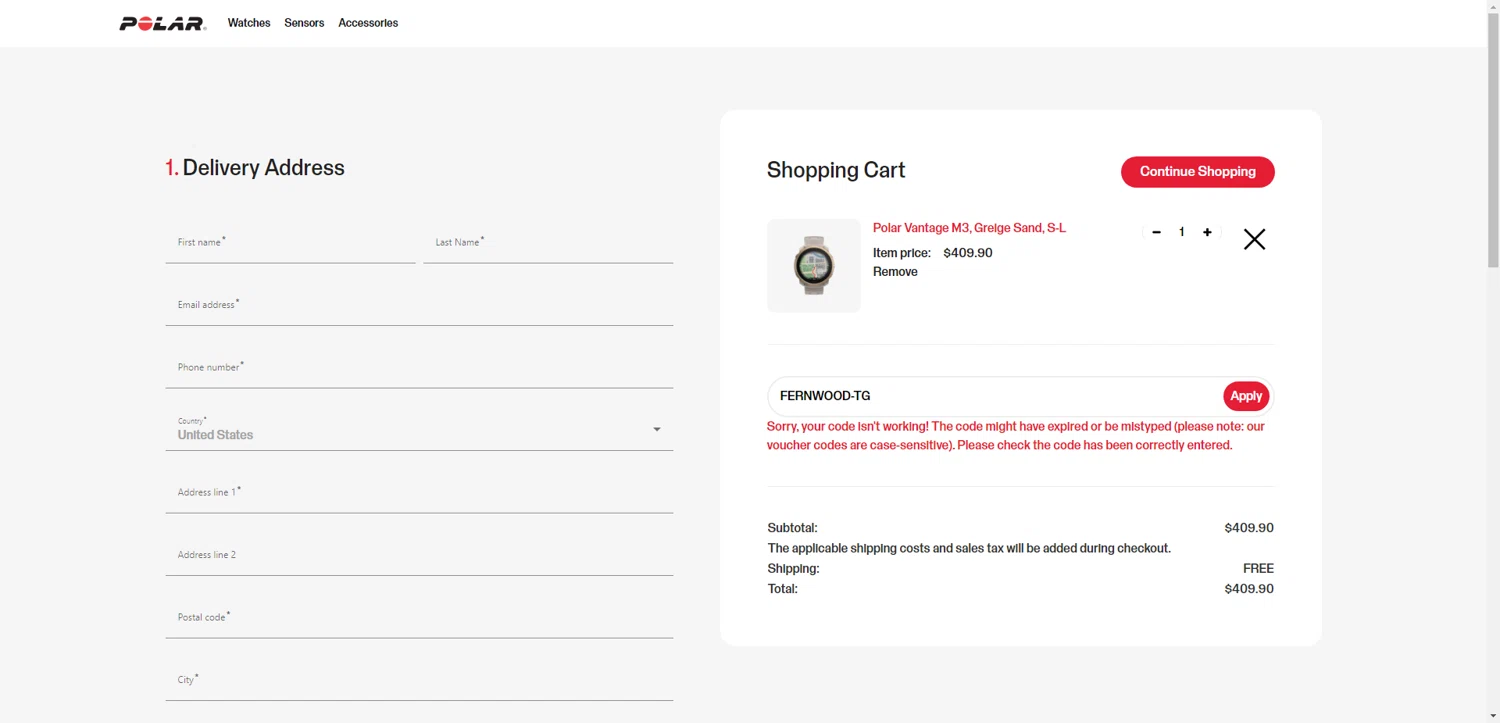This screenshot has width=1500, height=723.
Task: Focus the Postal code field
Action: (419, 618)
